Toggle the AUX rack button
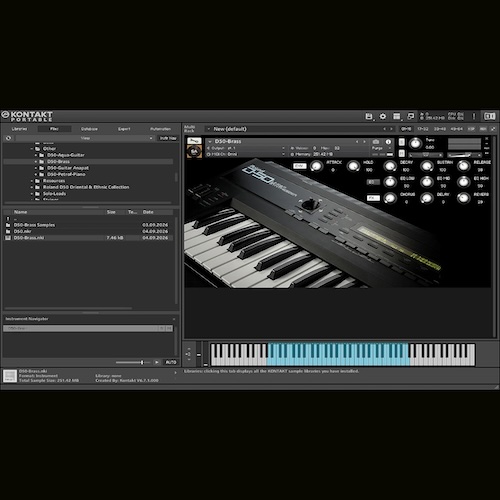This screenshot has height=500, width=500. pos(483,129)
